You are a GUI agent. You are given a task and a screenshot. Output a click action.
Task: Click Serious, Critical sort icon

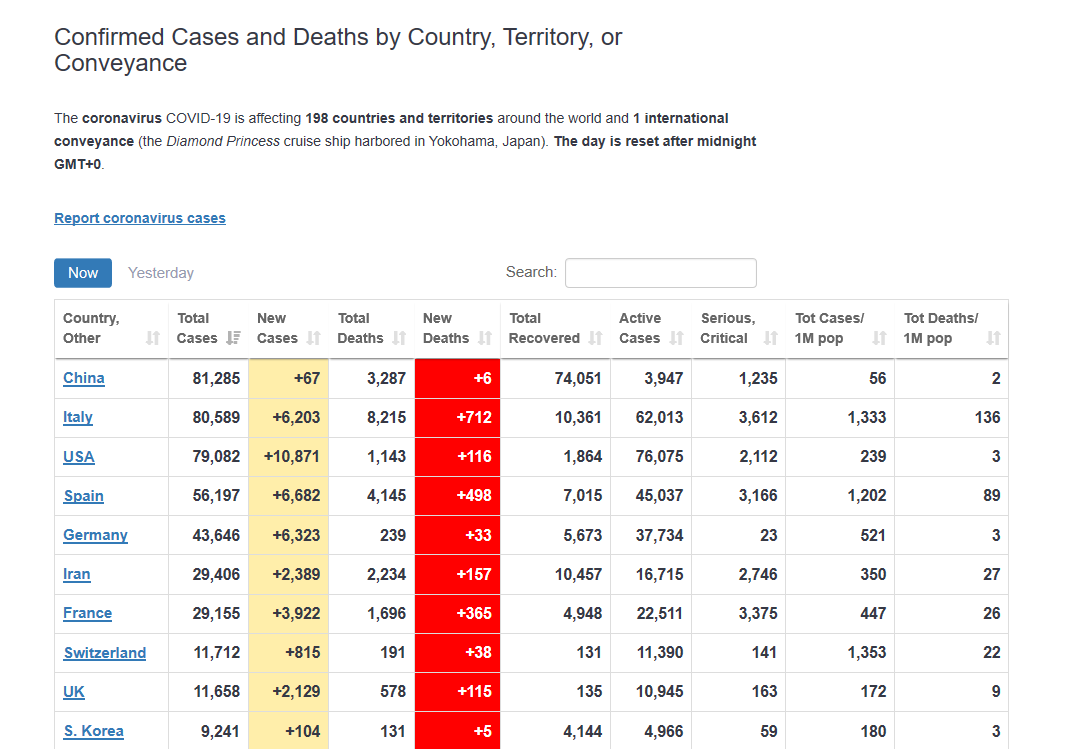click(770, 339)
